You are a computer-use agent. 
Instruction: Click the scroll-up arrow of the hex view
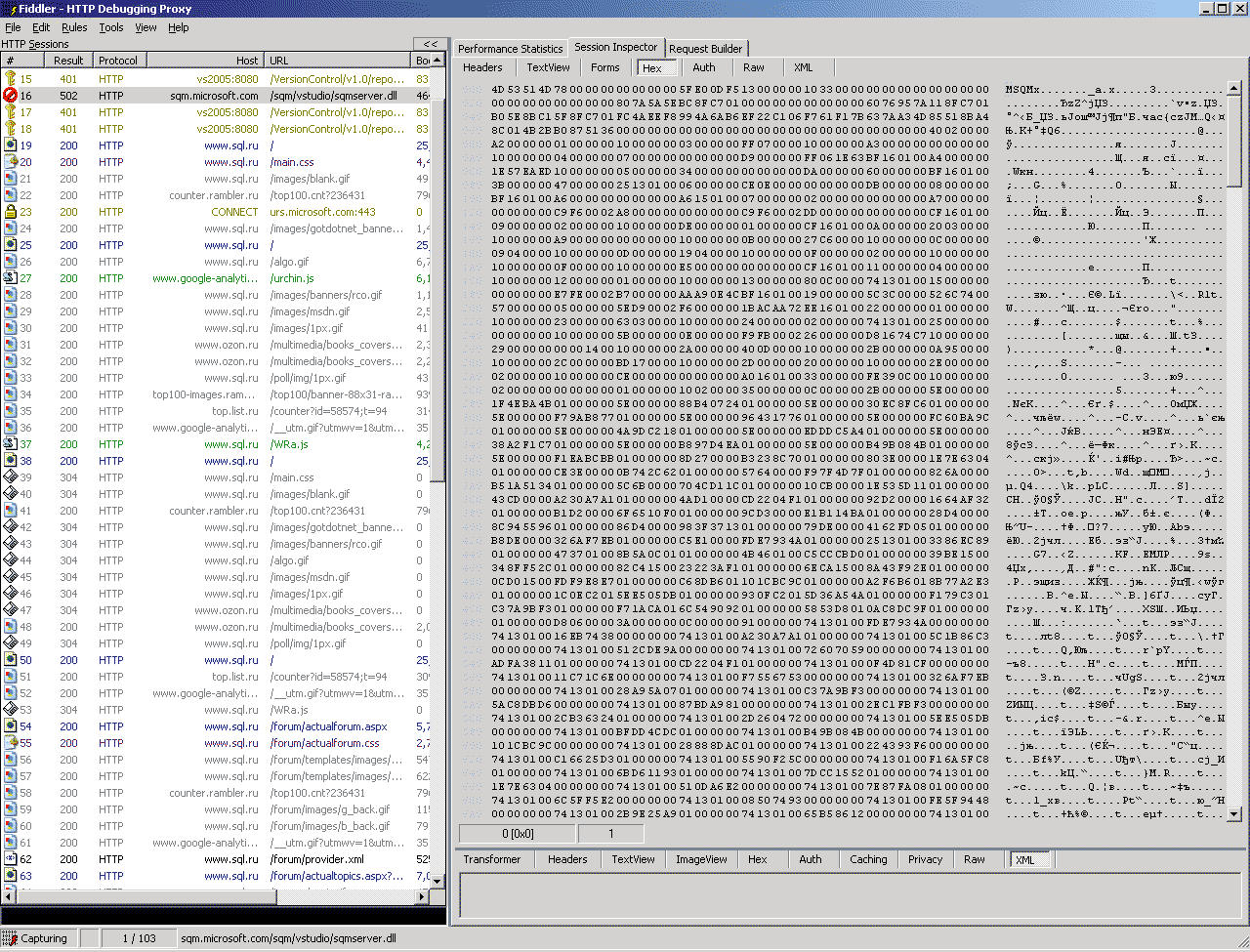click(1234, 88)
